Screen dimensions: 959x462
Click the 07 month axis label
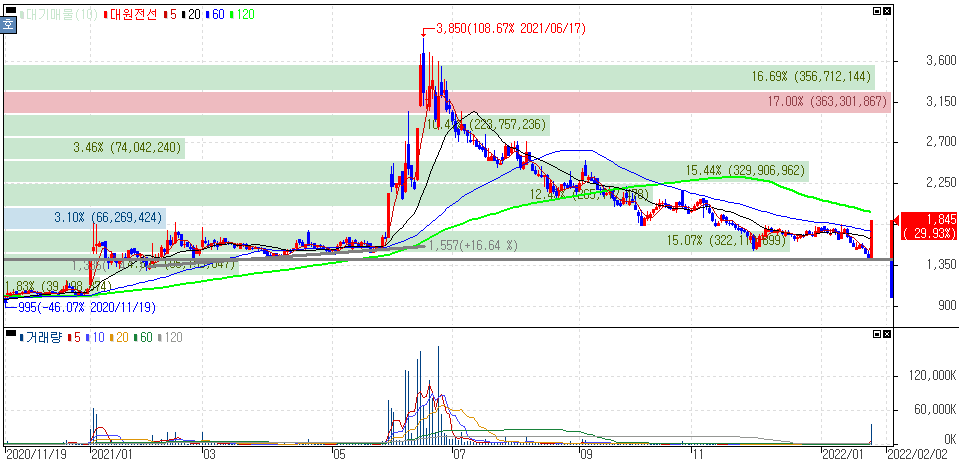[x=457, y=453]
